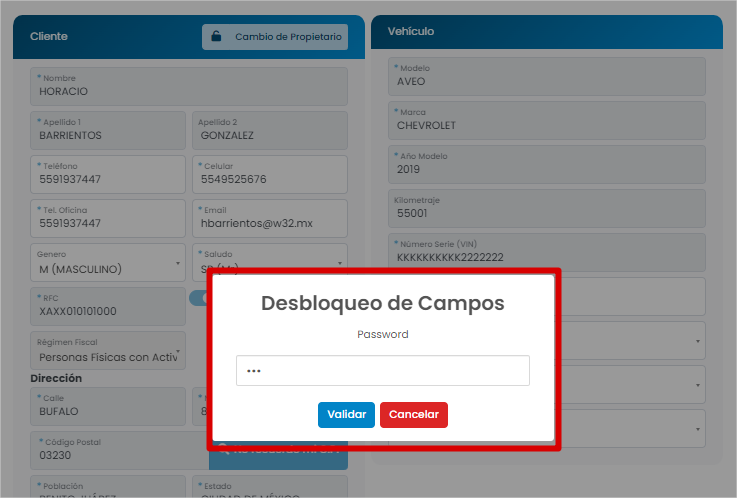Select the Apellido 1 field BARRIENTOS
Viewport: 737px width, 498px height.
tap(108, 130)
